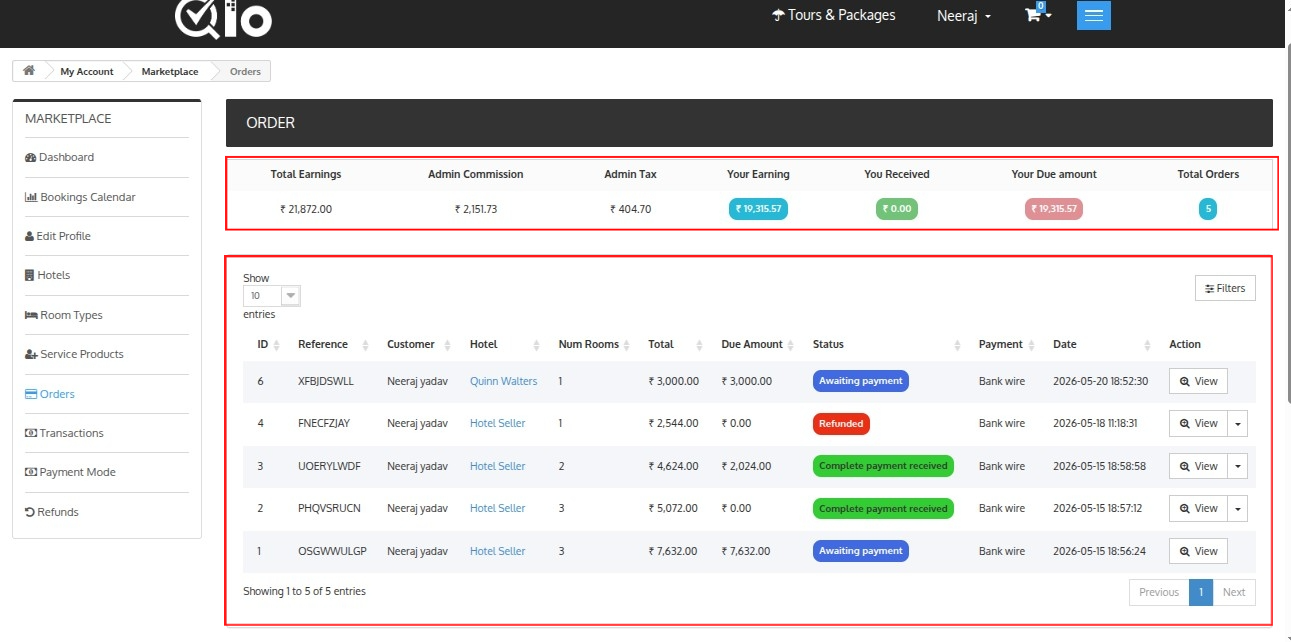Sort table by Status column

(887, 344)
